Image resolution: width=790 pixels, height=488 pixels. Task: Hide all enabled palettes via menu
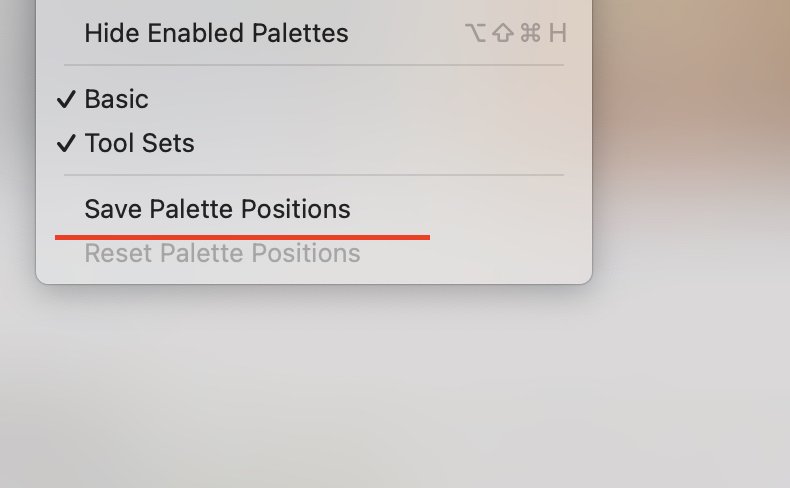tap(216, 33)
